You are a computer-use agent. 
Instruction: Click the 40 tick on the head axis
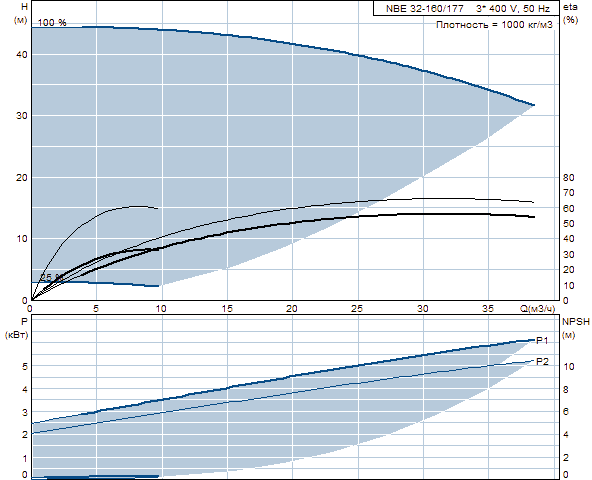[22, 55]
